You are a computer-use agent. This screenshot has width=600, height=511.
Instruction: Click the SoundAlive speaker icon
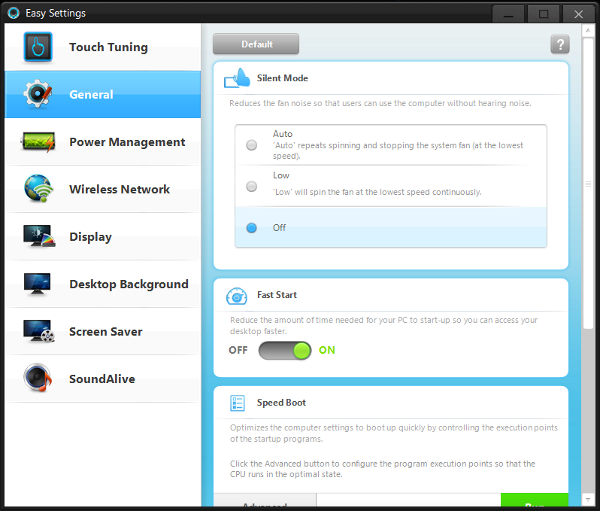coord(38,379)
